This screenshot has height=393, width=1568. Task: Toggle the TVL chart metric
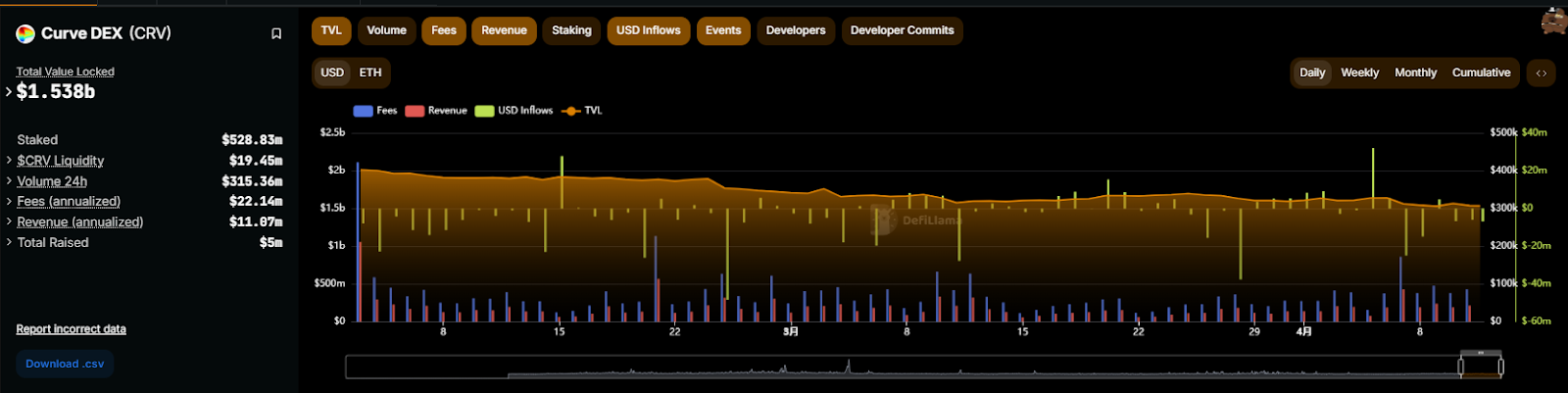[x=331, y=30]
